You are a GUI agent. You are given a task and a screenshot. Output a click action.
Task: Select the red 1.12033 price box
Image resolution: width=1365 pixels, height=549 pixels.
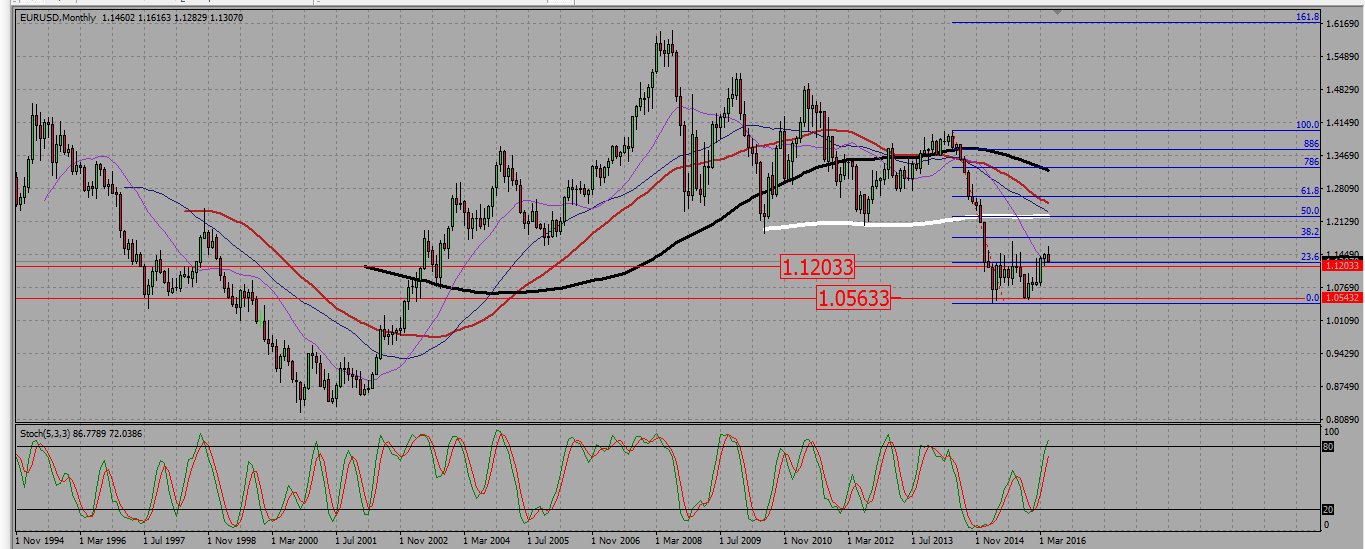click(818, 267)
